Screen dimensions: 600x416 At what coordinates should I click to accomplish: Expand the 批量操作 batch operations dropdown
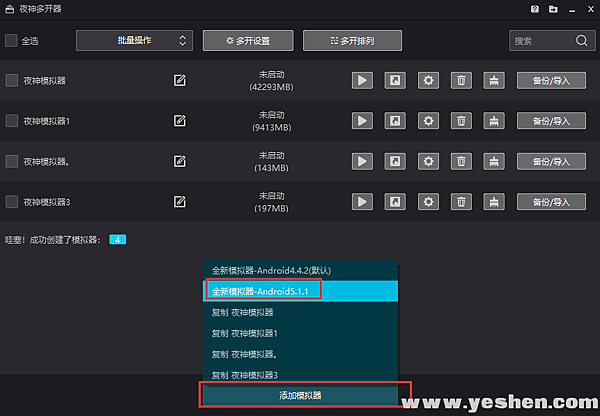point(134,41)
